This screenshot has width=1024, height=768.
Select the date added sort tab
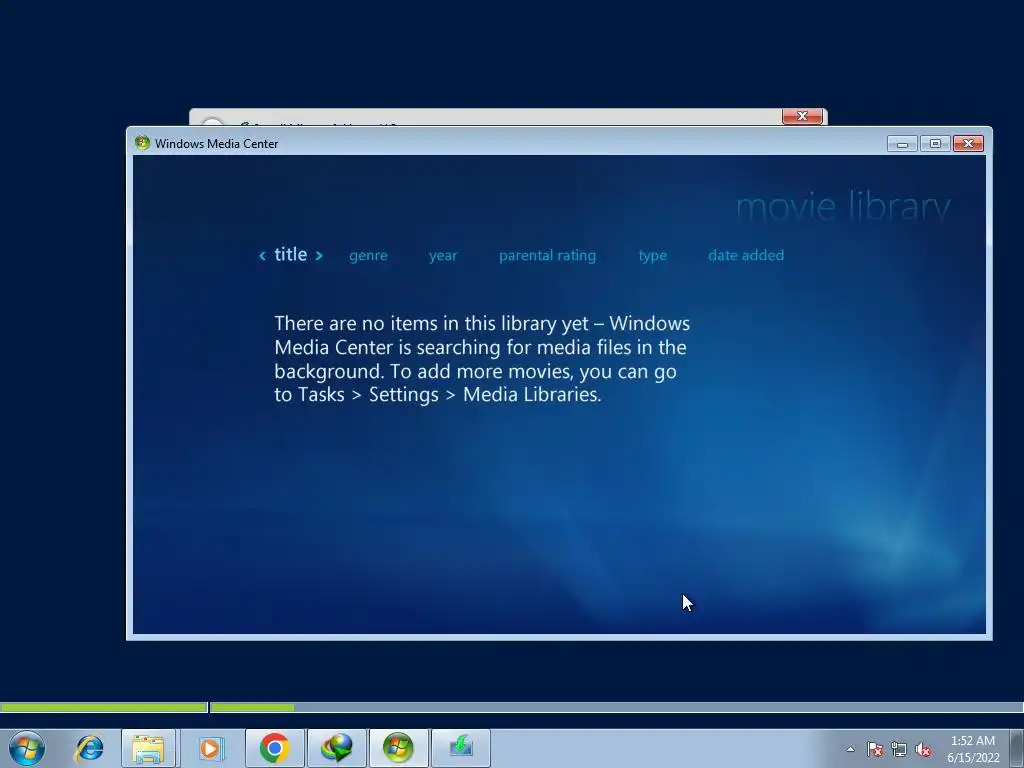click(746, 255)
